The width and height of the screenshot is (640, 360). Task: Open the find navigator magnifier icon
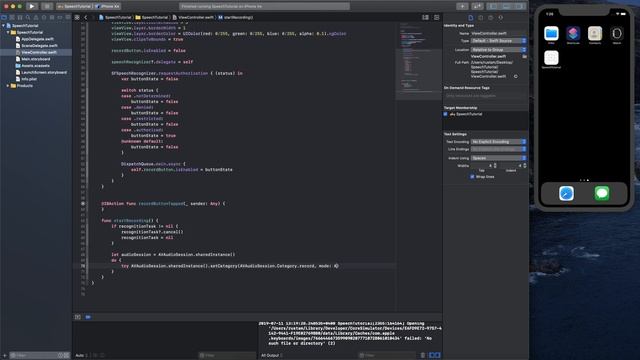click(28, 18)
